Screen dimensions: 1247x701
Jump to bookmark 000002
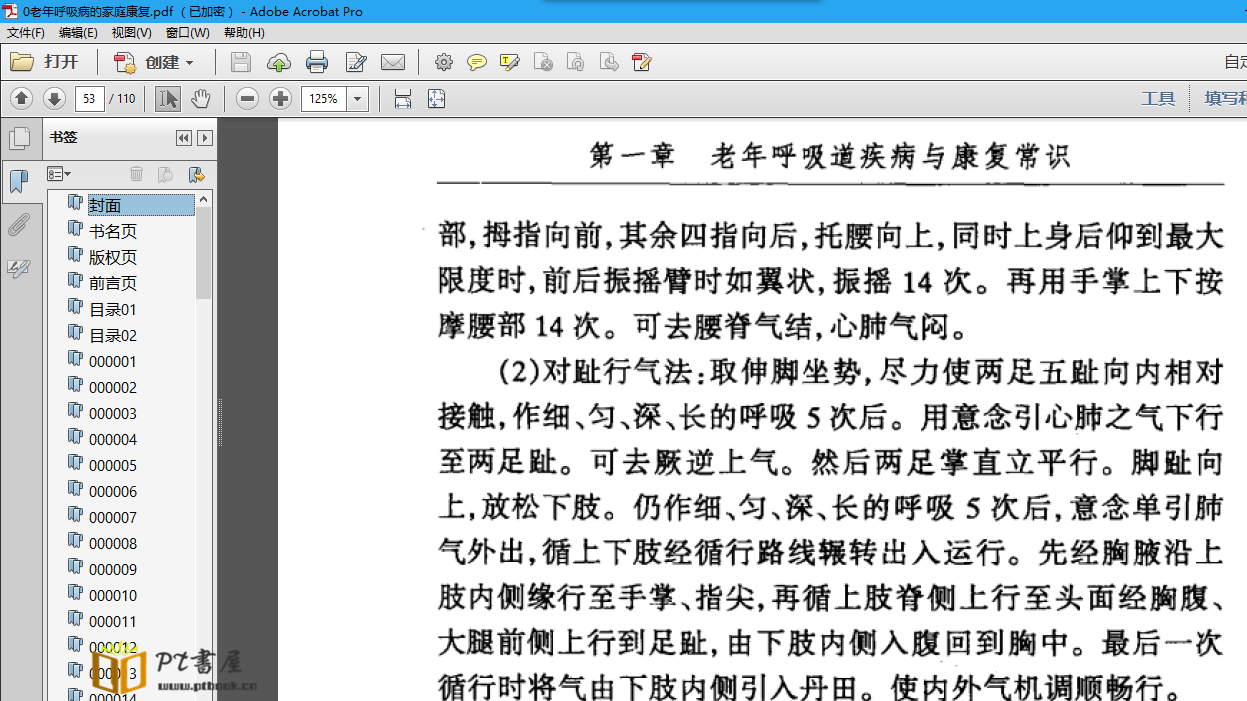[113, 387]
